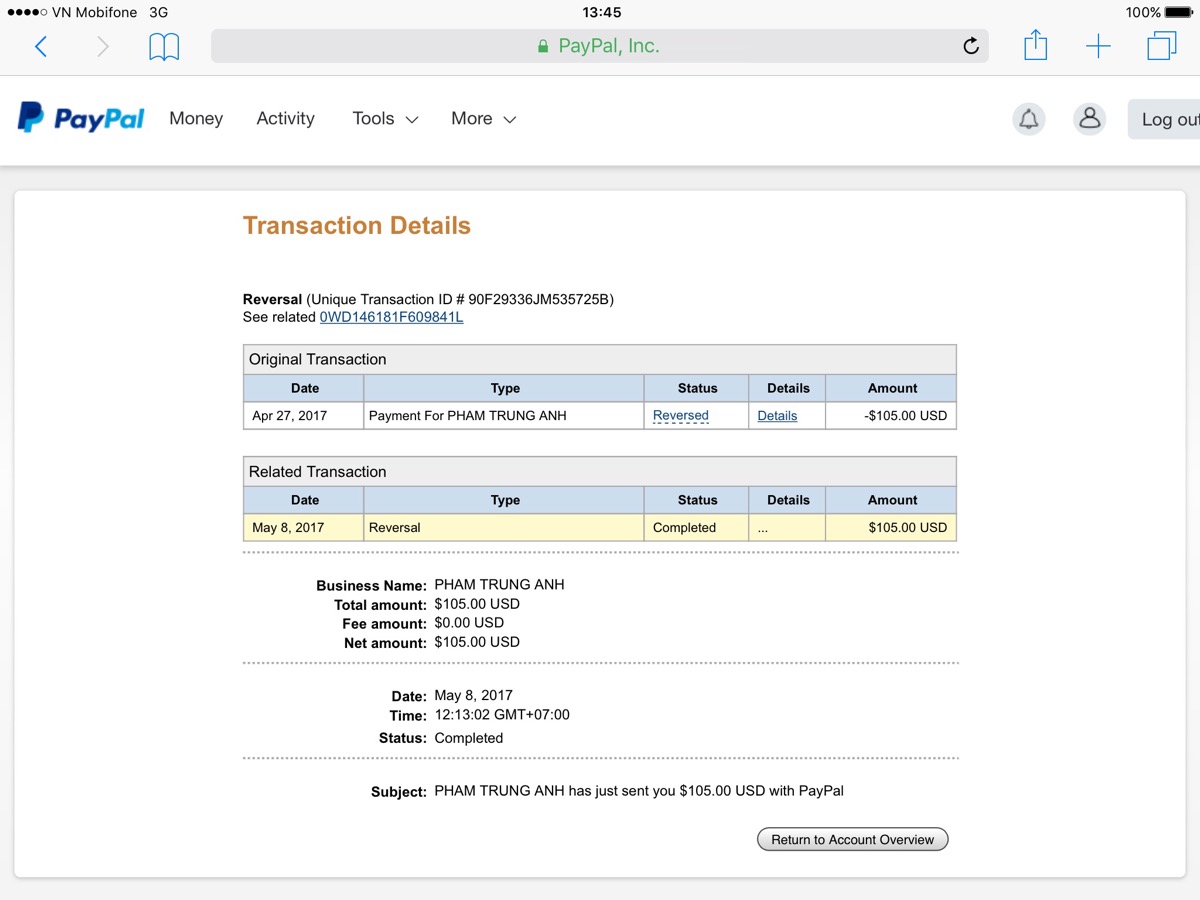Viewport: 1200px width, 900px height.
Task: Click Business Name PHAM TRUNG ANH value
Action: tap(499, 585)
